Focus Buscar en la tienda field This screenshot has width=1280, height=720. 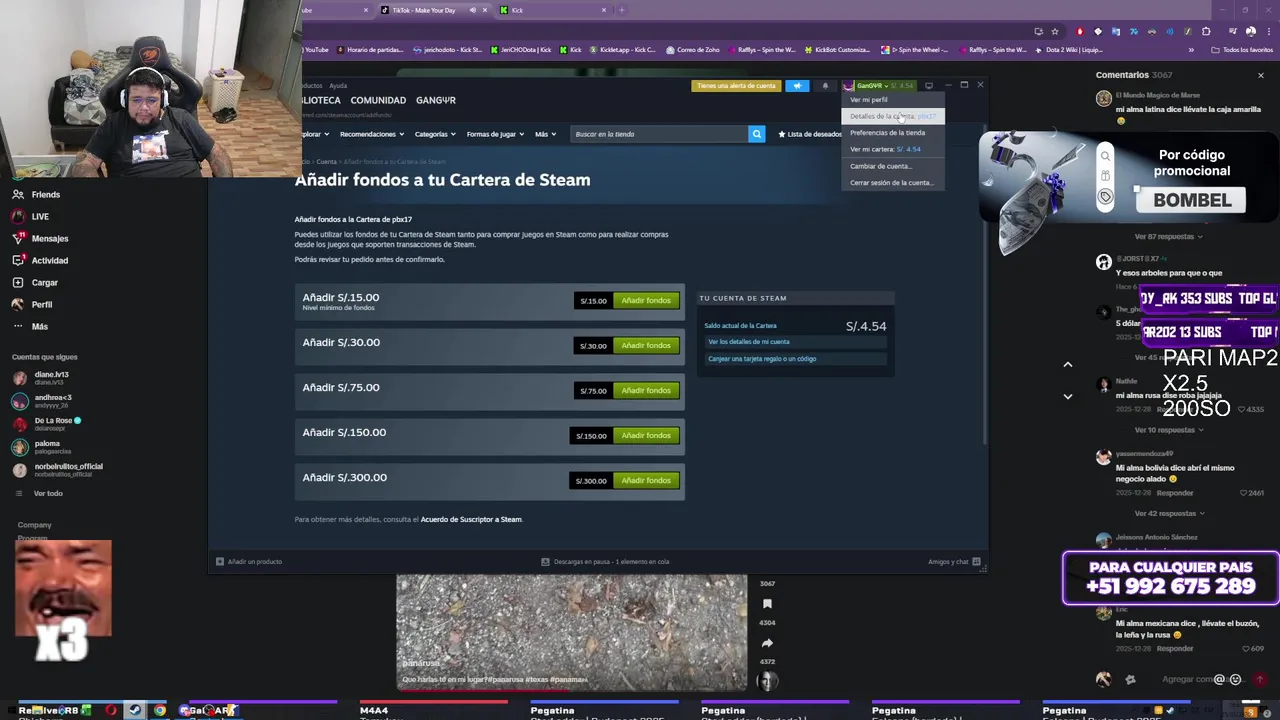tap(659, 134)
